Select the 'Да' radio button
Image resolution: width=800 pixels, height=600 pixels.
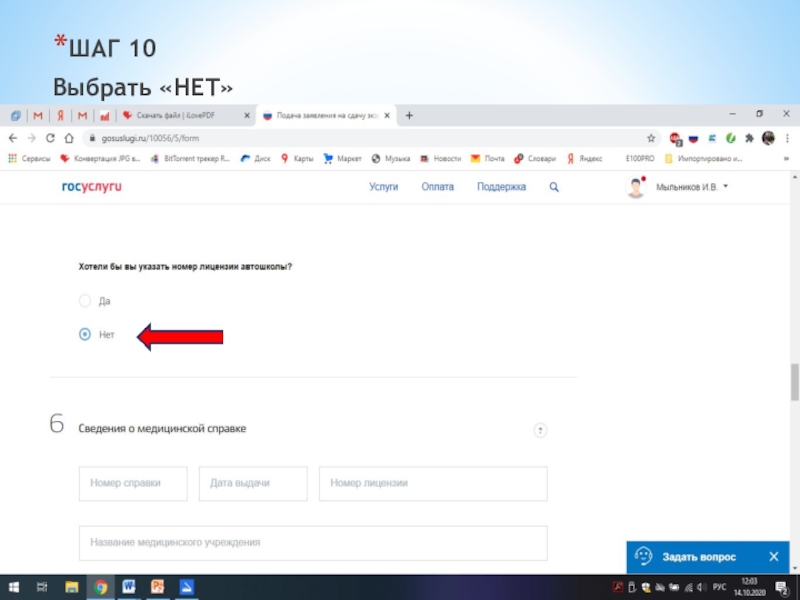[85, 300]
